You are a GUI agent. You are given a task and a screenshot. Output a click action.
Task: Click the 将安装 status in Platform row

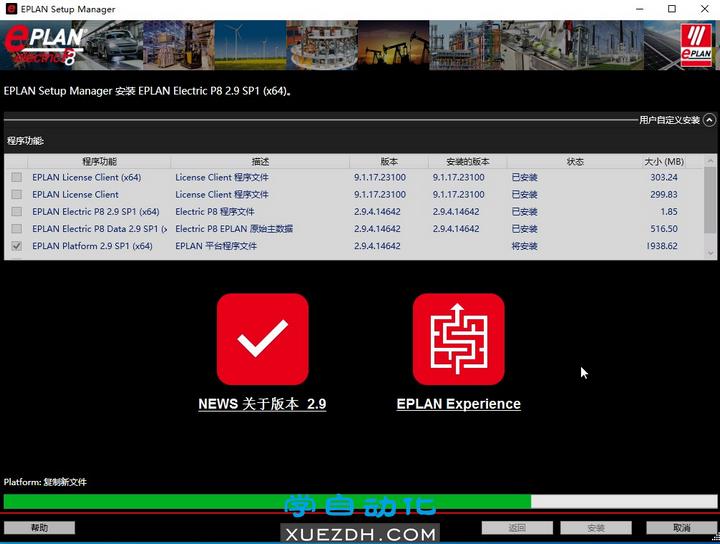[x=524, y=246]
